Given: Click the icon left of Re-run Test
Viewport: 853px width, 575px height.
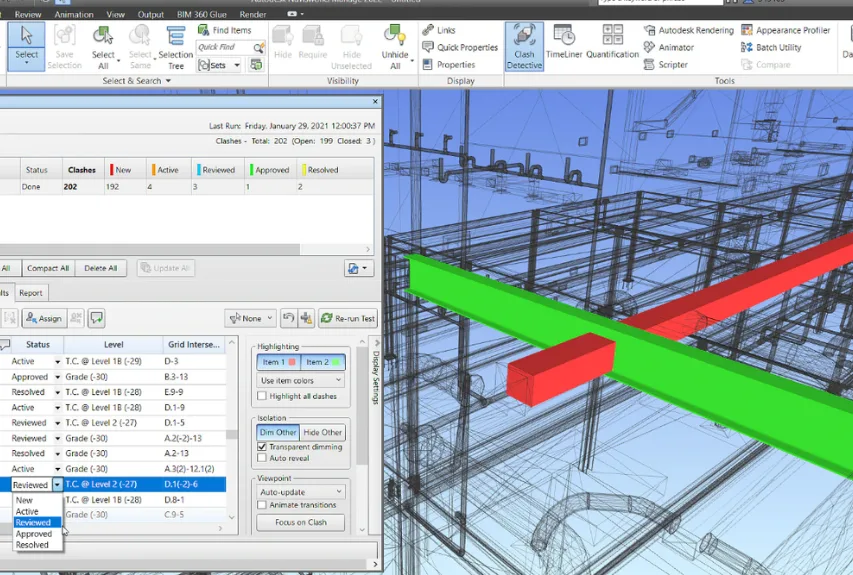Looking at the screenshot, I should (306, 318).
